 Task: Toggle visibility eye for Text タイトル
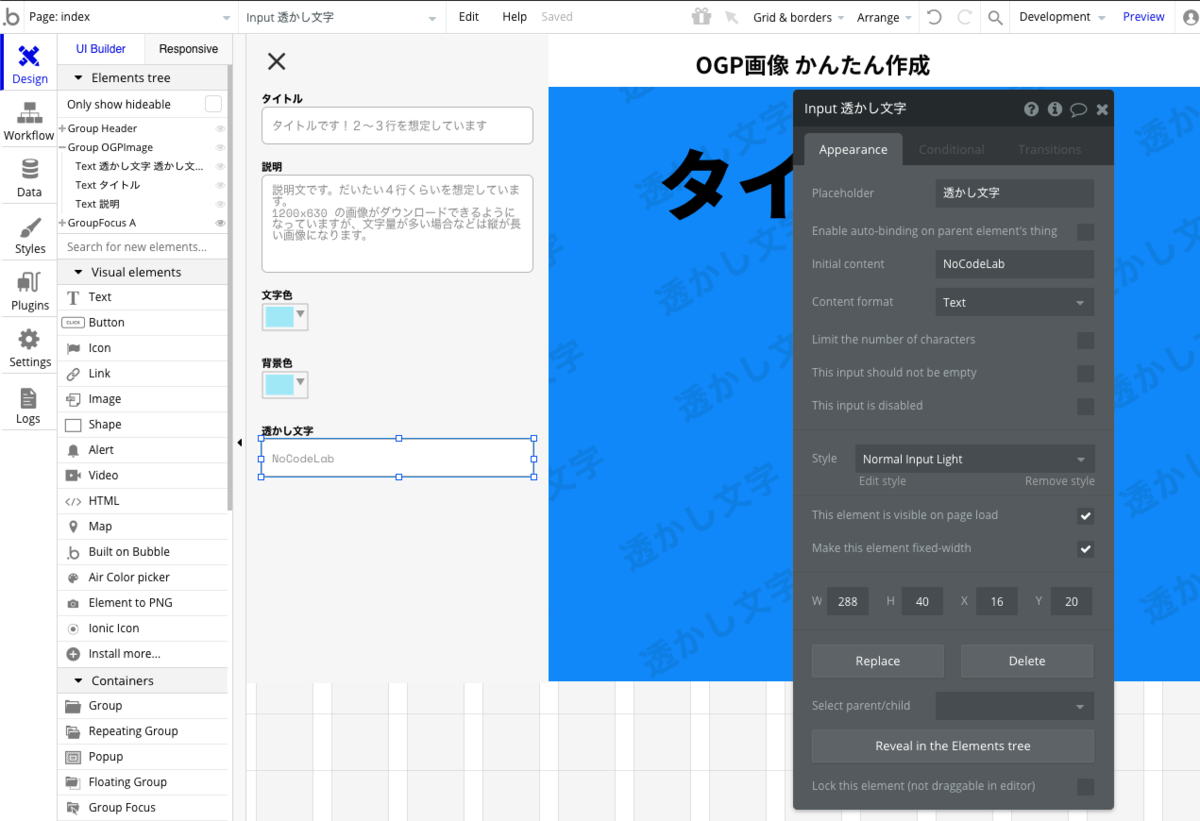[x=220, y=186]
